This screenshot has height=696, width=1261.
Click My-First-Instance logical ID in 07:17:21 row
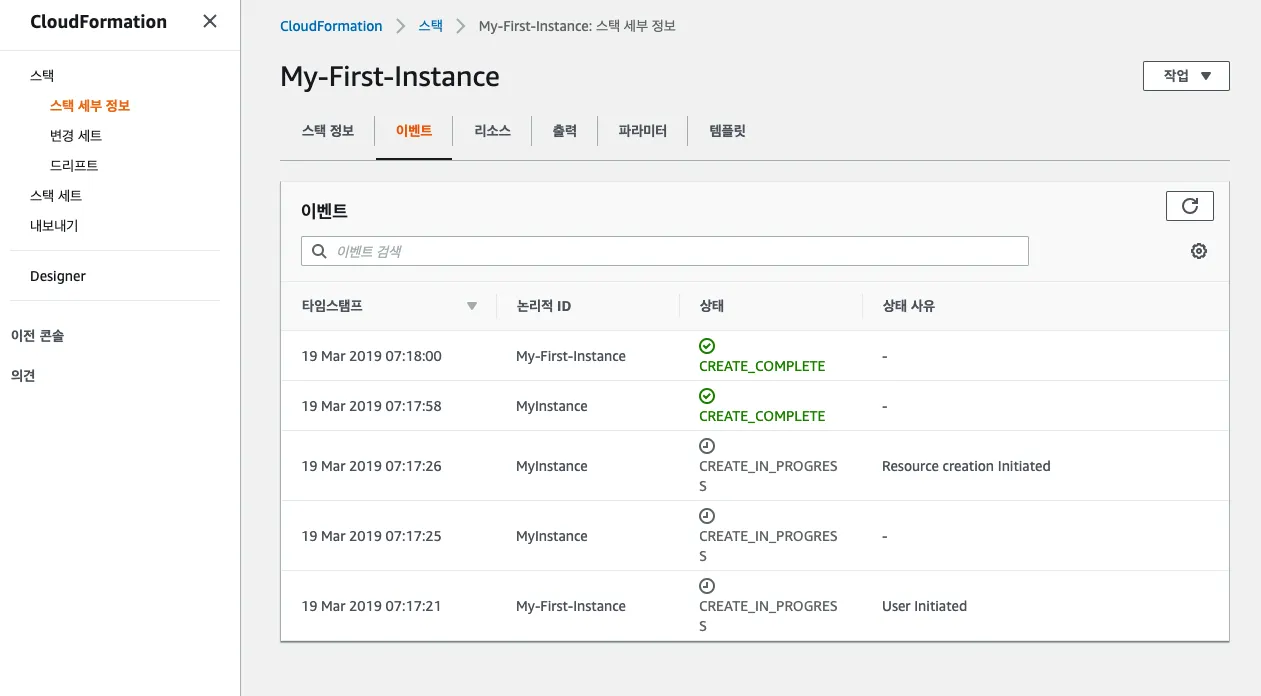(571, 606)
